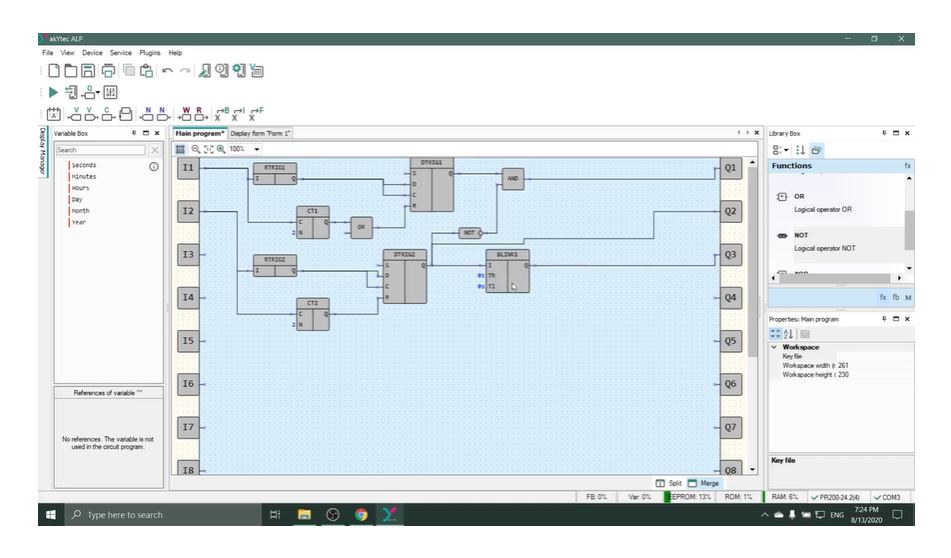Viewport: 951px width, 558px height.
Task: Click the Print icon in the toolbar
Action: coord(108,71)
